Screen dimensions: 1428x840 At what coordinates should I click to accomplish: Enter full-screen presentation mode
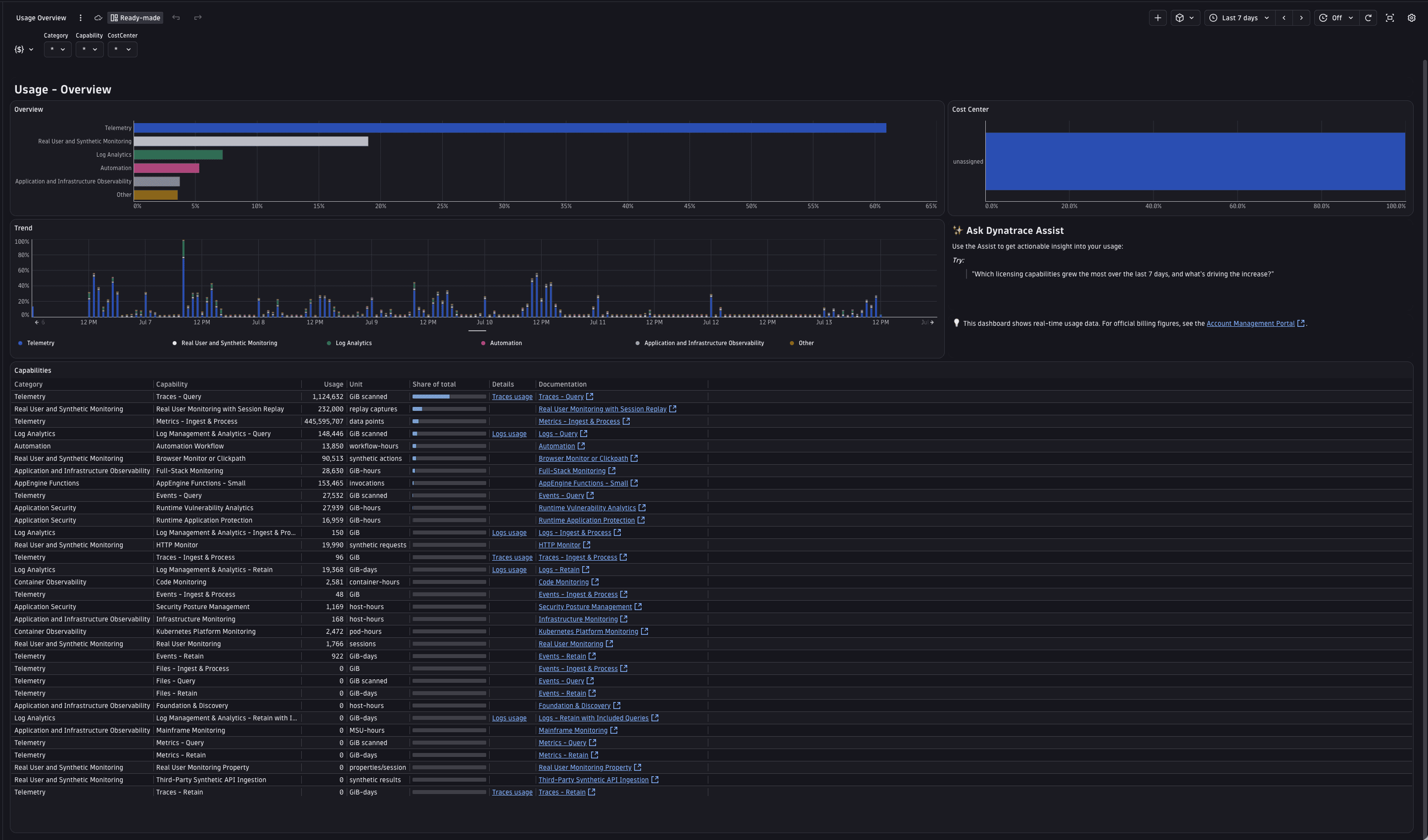tap(1389, 18)
